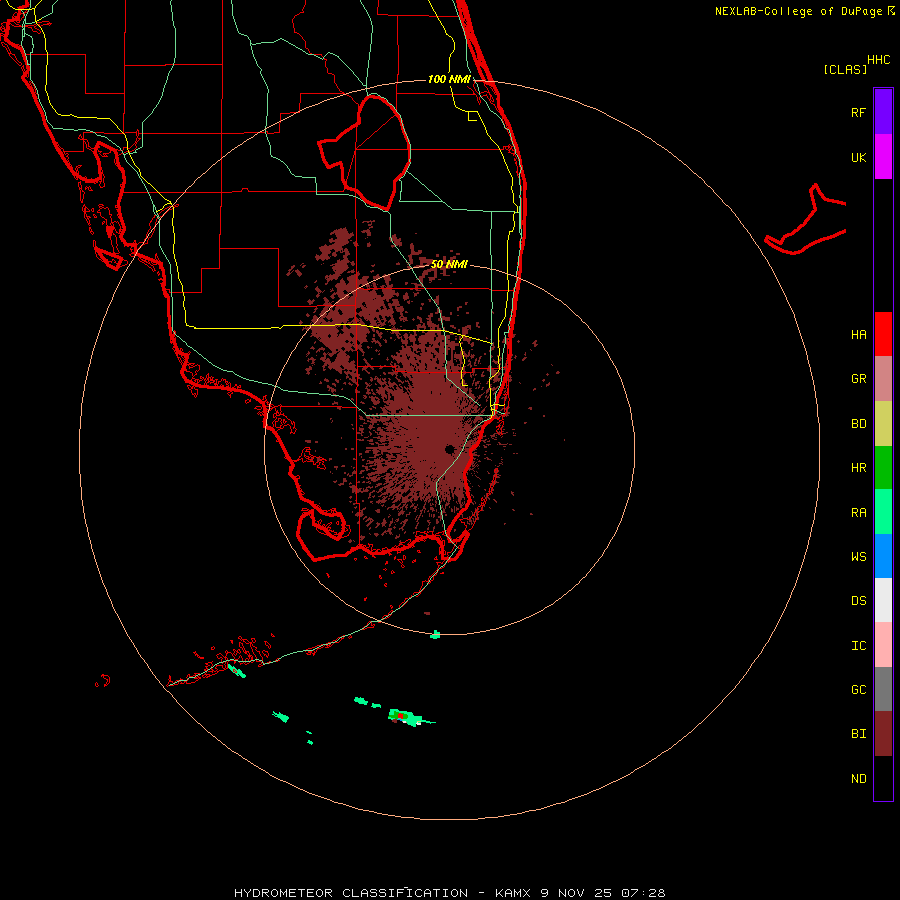Screen dimensions: 900x900
Task: Click the HA legend label
Action: coord(858,335)
